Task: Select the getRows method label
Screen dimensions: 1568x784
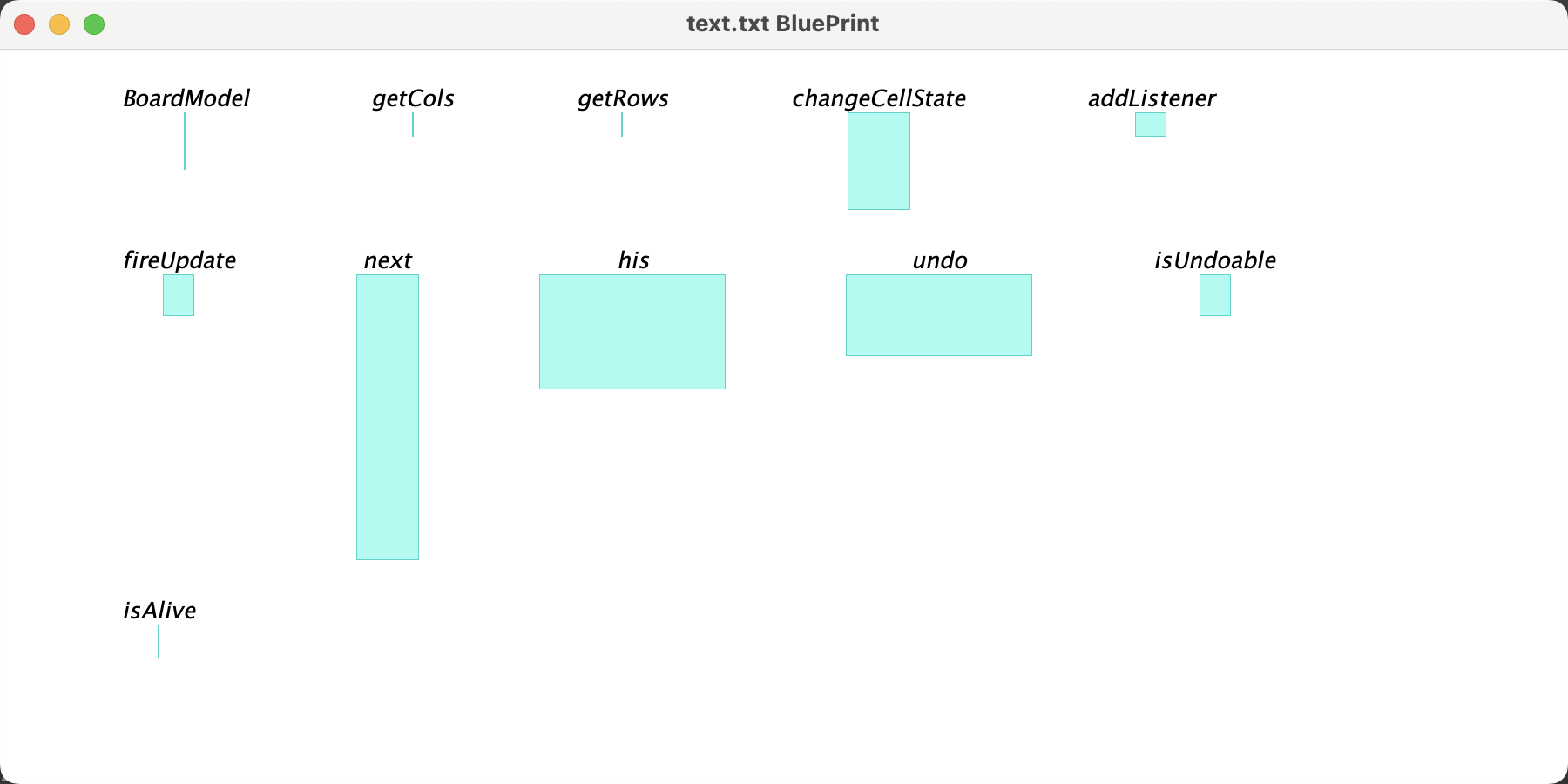Action: click(x=623, y=98)
